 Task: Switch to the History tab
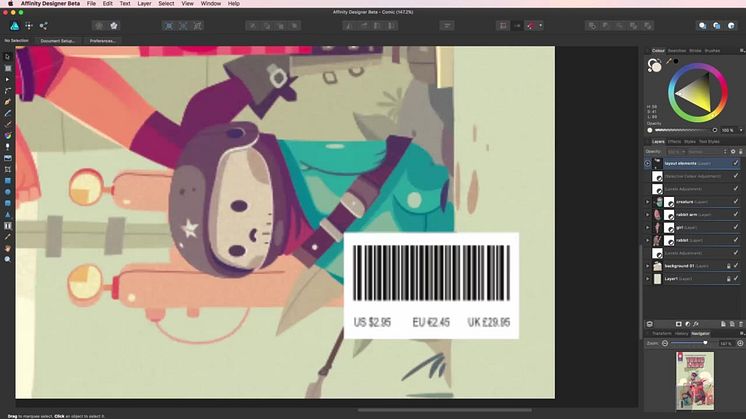coord(681,333)
